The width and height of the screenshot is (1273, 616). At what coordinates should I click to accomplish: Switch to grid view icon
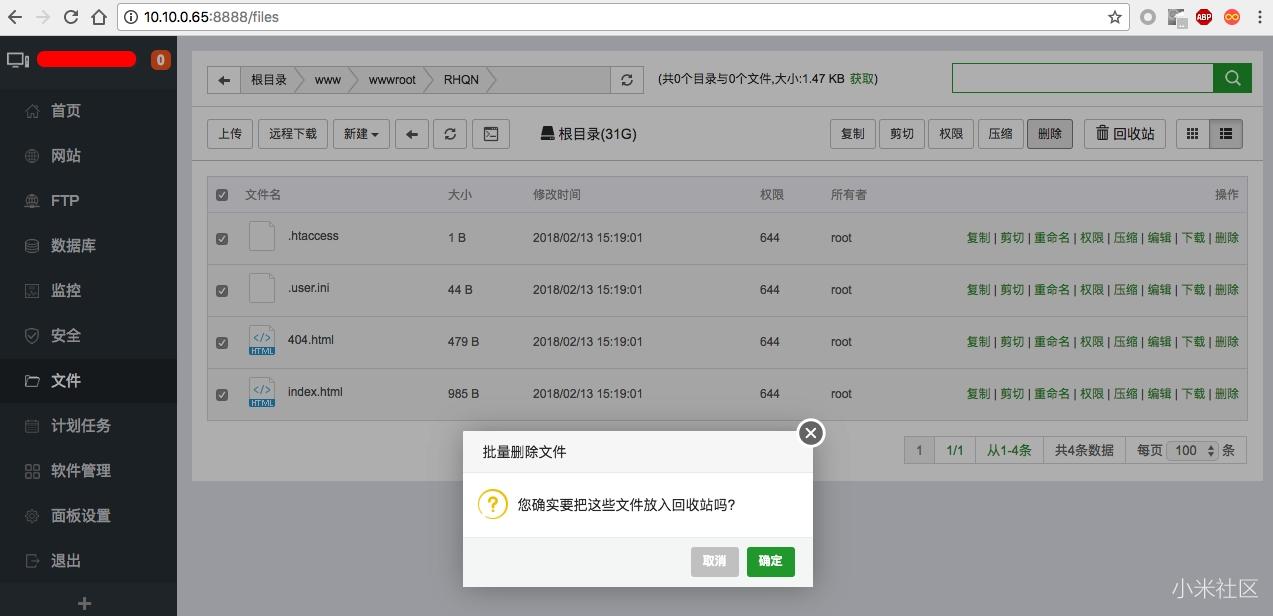click(x=1192, y=133)
